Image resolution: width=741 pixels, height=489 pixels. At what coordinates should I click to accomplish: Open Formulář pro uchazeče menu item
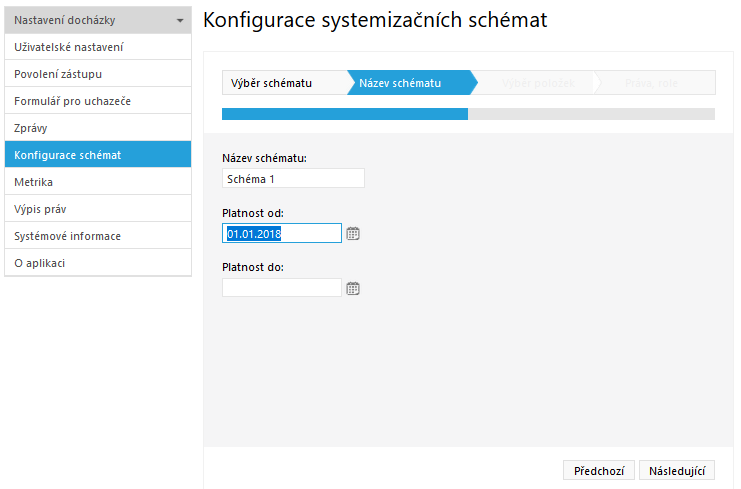click(x=98, y=101)
